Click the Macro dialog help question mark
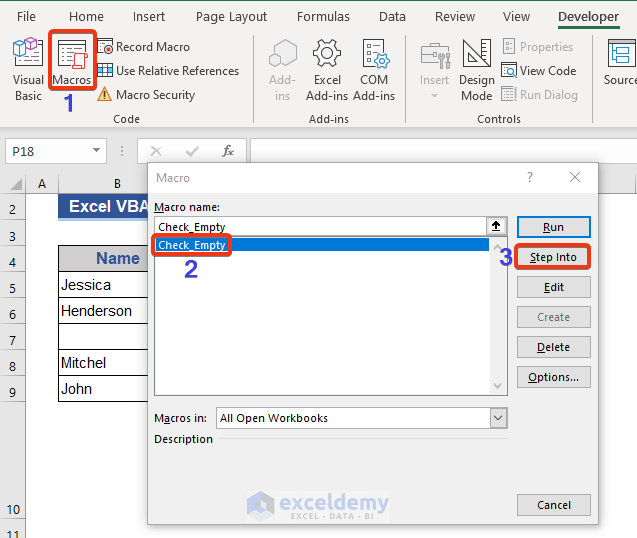This screenshot has width=637, height=538. pos(529,177)
